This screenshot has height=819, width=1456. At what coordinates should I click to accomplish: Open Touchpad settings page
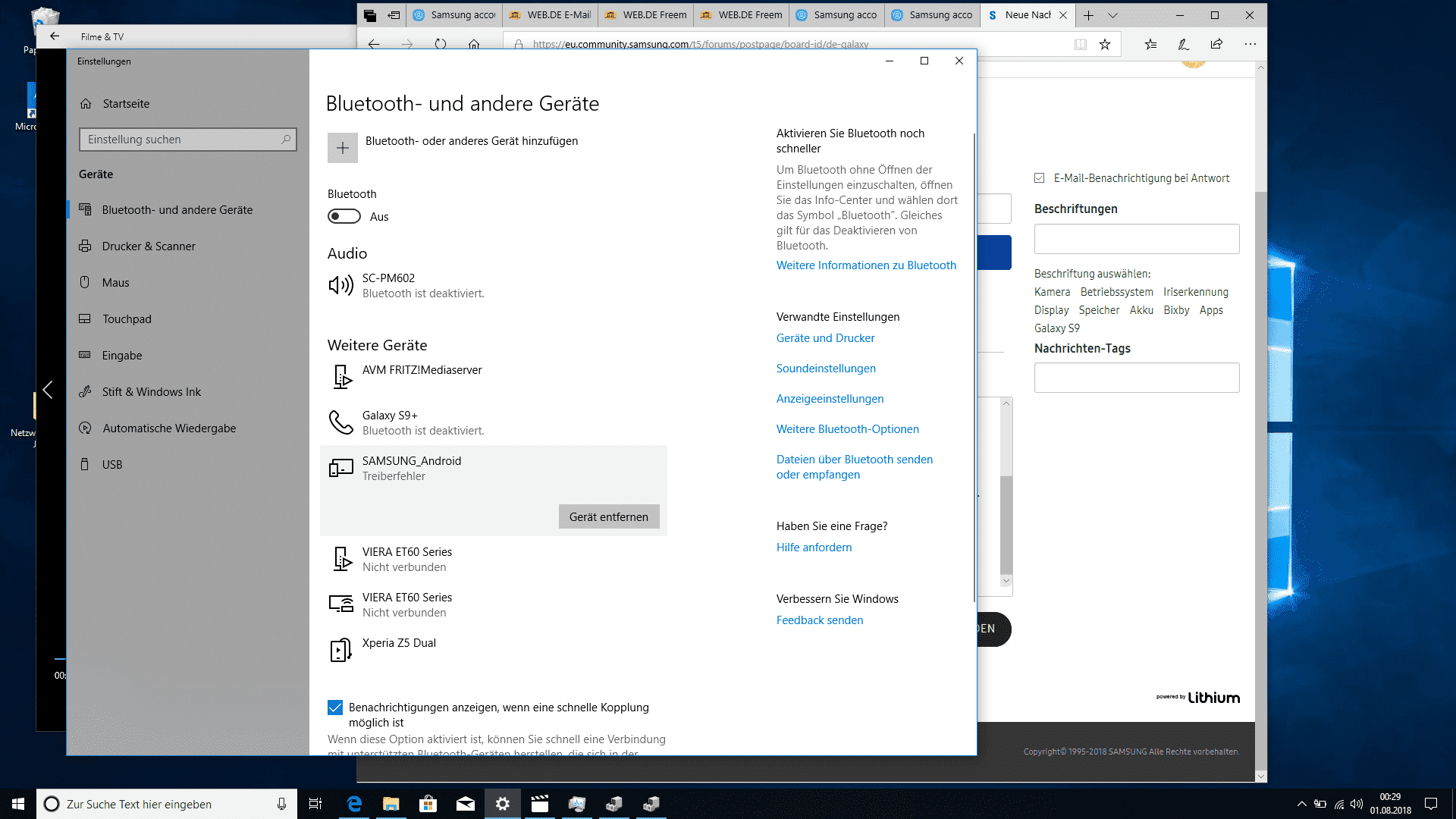[188, 319]
